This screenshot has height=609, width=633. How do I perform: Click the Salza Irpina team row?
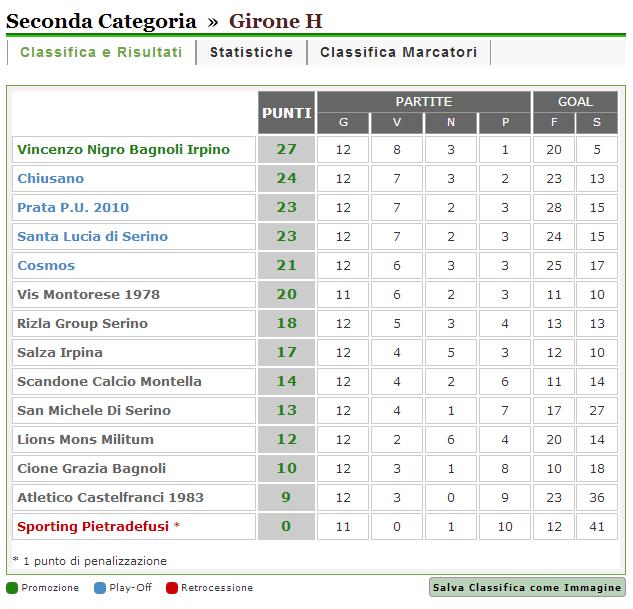point(60,353)
